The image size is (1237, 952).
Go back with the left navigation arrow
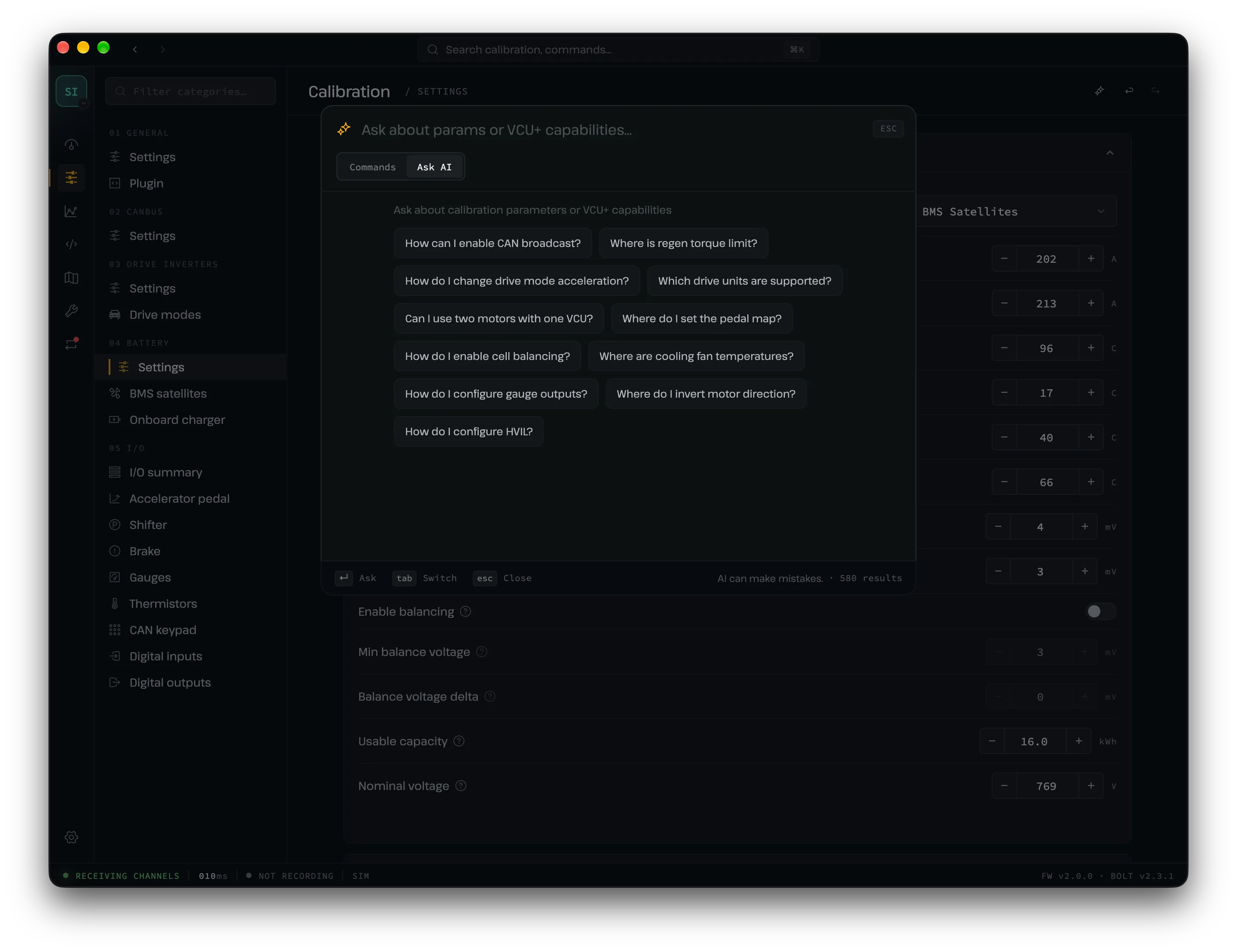coord(135,49)
